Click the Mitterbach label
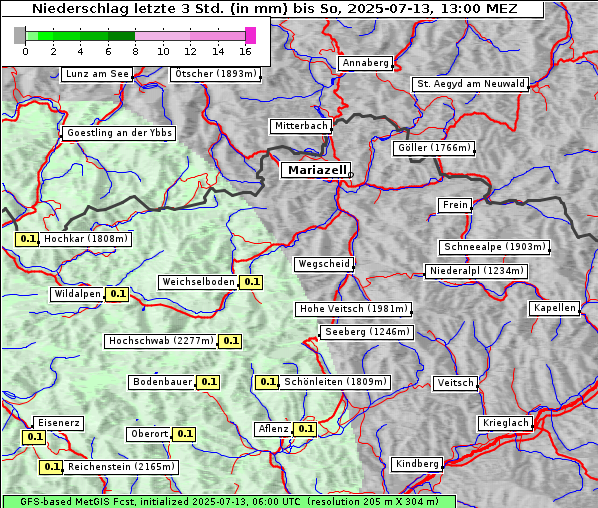This screenshot has width=598, height=508. (301, 126)
